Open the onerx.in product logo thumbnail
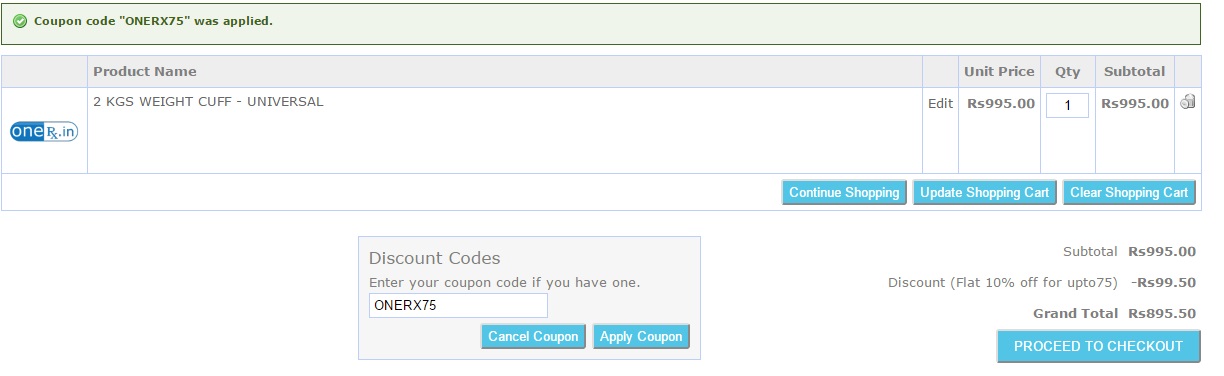This screenshot has width=1224, height=376. click(44, 131)
